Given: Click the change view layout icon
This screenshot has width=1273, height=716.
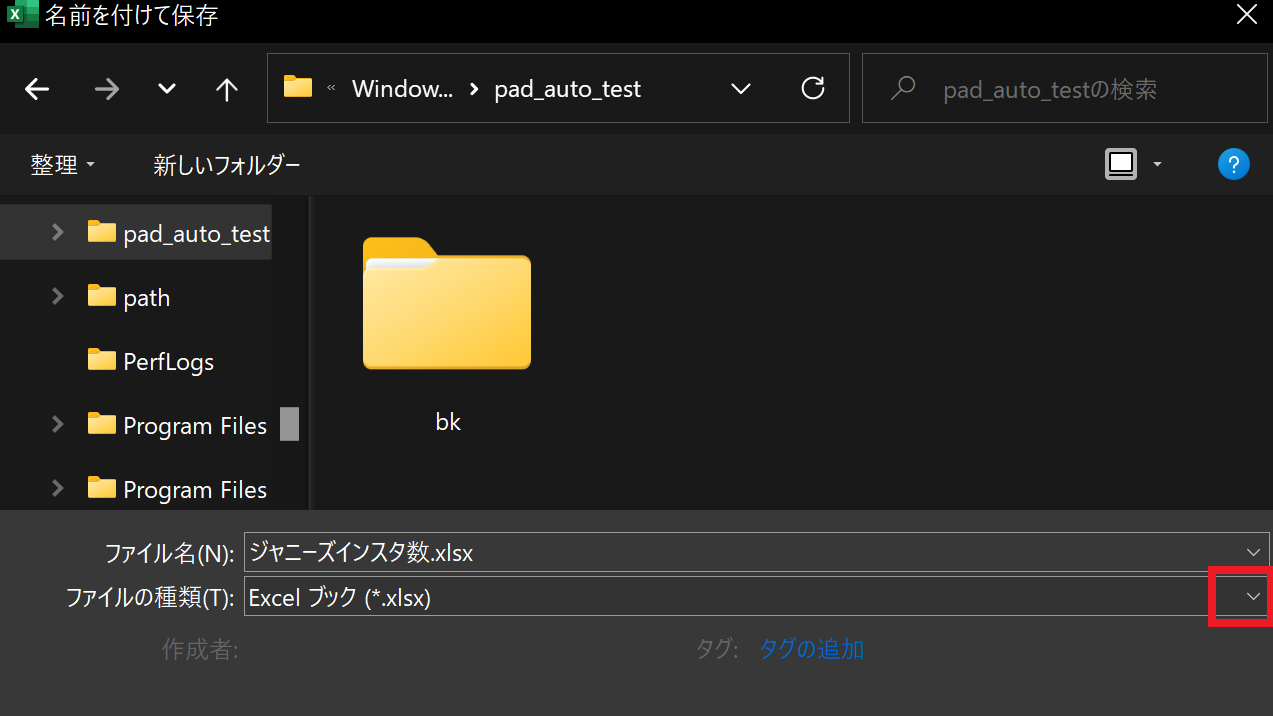Looking at the screenshot, I should coord(1121,163).
